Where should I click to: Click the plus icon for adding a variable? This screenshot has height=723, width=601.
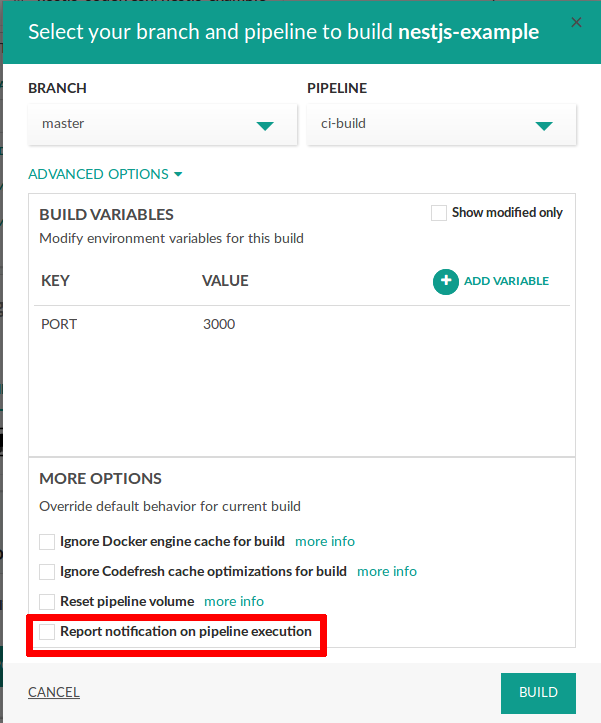[445, 282]
